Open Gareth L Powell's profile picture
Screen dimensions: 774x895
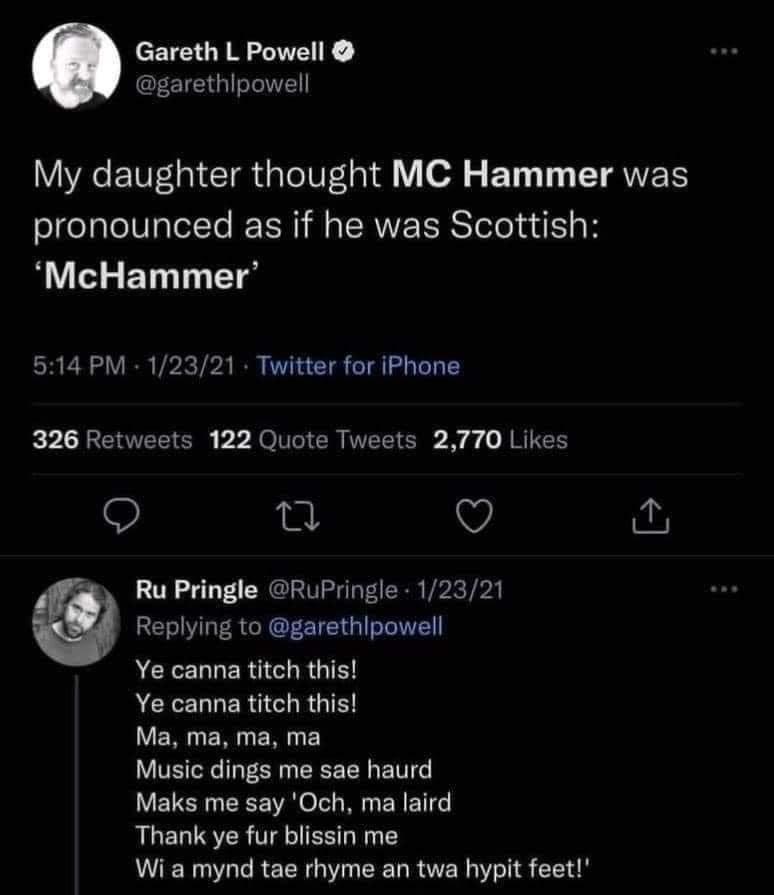[x=71, y=66]
